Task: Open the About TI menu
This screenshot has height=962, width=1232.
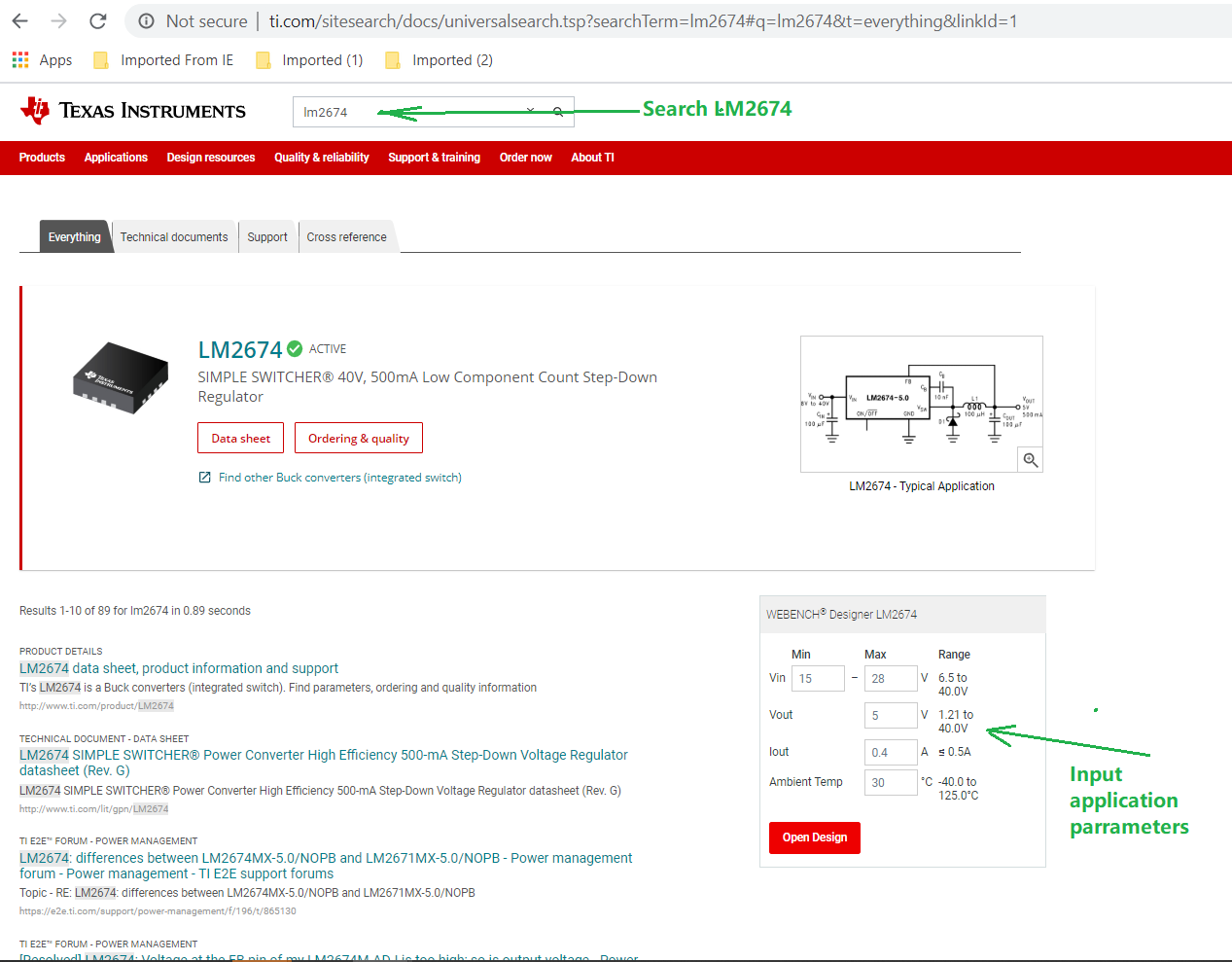Action: (592, 158)
